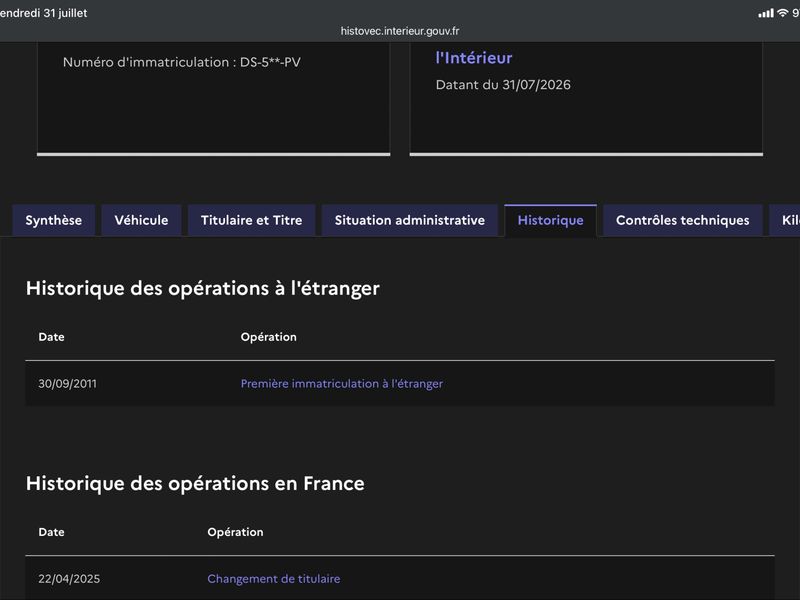Tap the date in the status bar

[x=43, y=13]
